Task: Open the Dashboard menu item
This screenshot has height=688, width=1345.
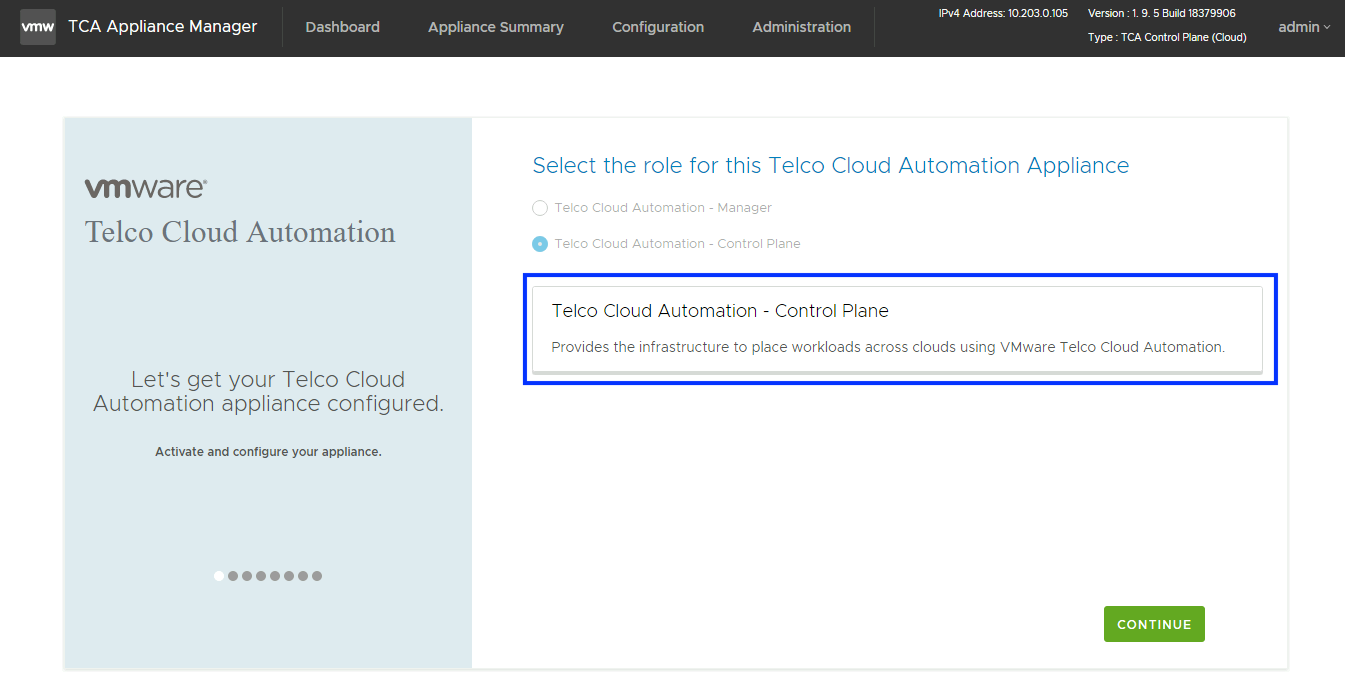Action: 342,27
